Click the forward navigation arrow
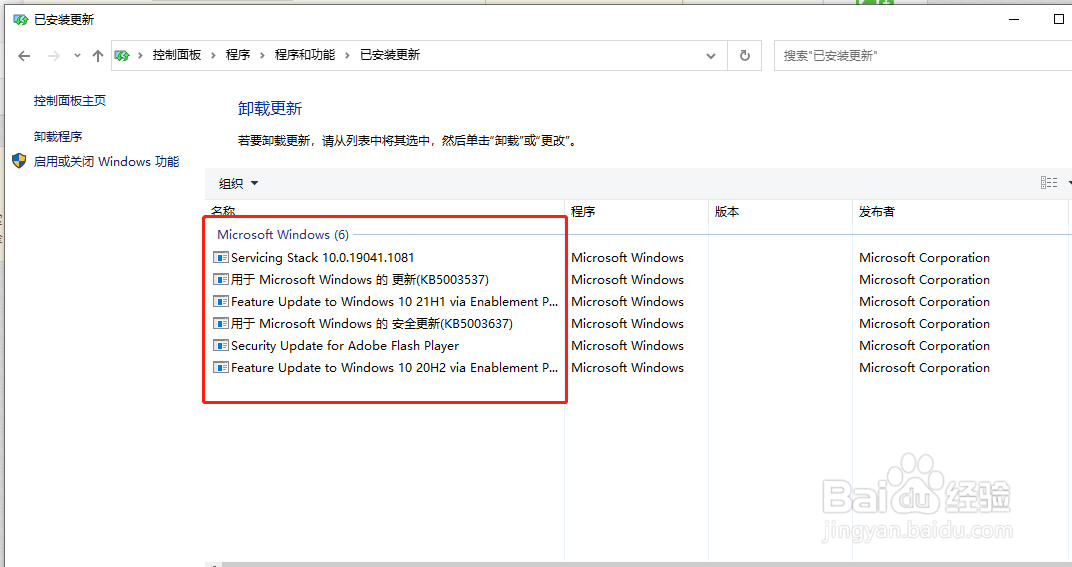This screenshot has height=567, width=1072. pyautogui.click(x=53, y=56)
